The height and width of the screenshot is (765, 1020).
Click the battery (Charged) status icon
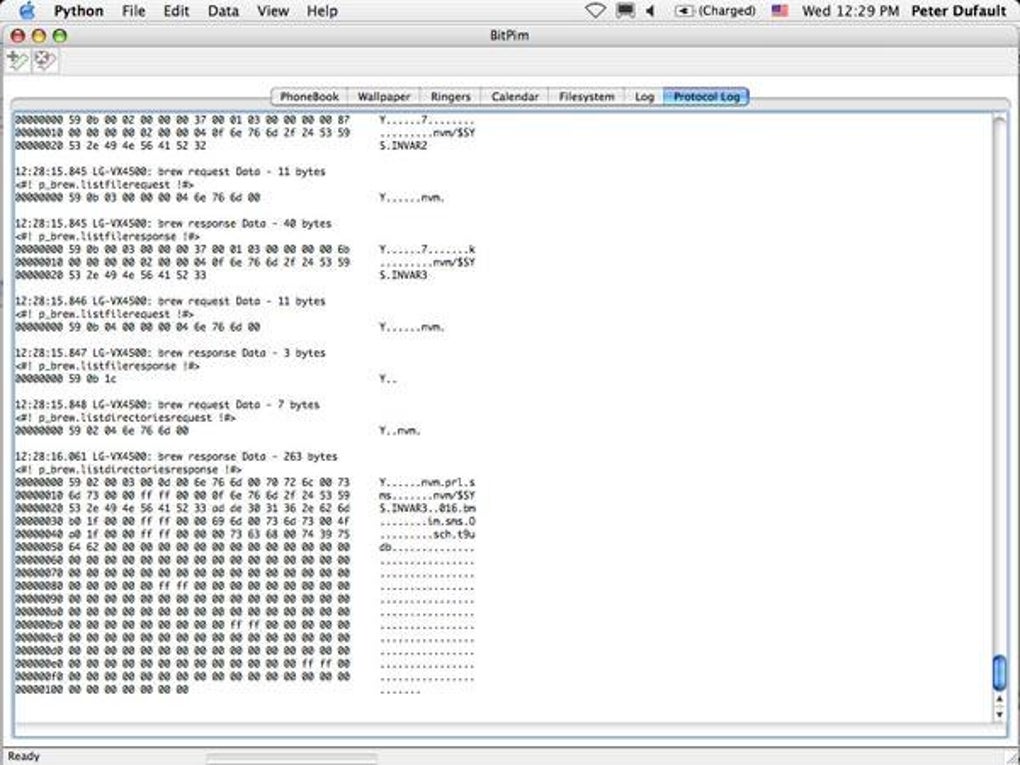(715, 11)
